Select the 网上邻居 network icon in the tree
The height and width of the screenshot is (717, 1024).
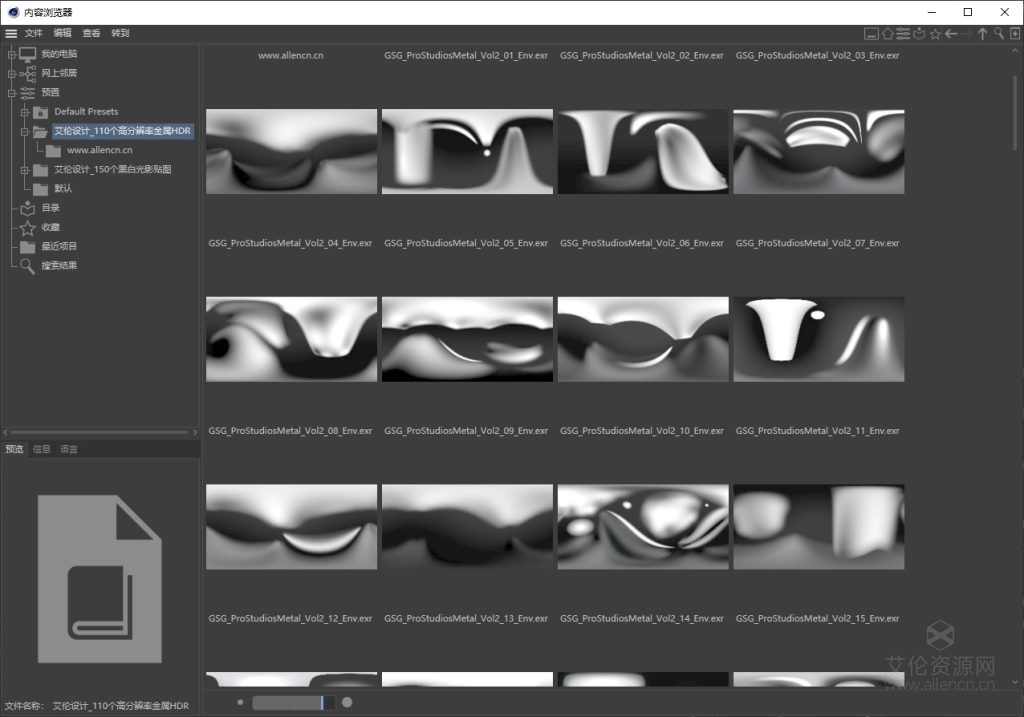[x=27, y=74]
